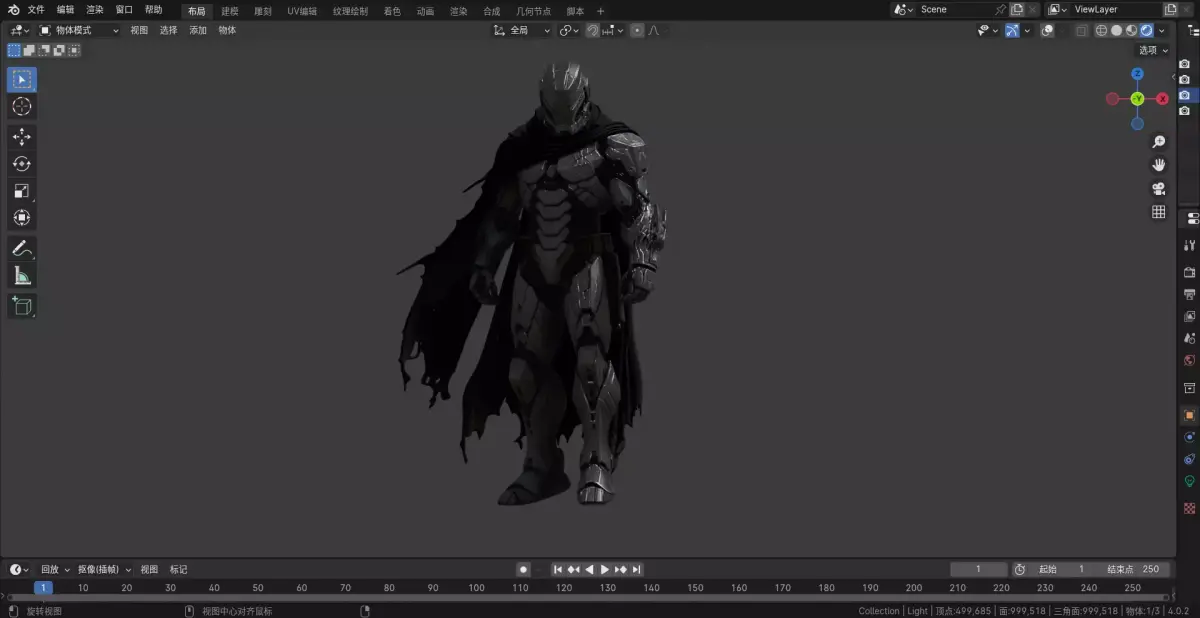Viewport: 1200px width, 618px height.
Task: Select the Transform tool
Action: tap(22, 217)
